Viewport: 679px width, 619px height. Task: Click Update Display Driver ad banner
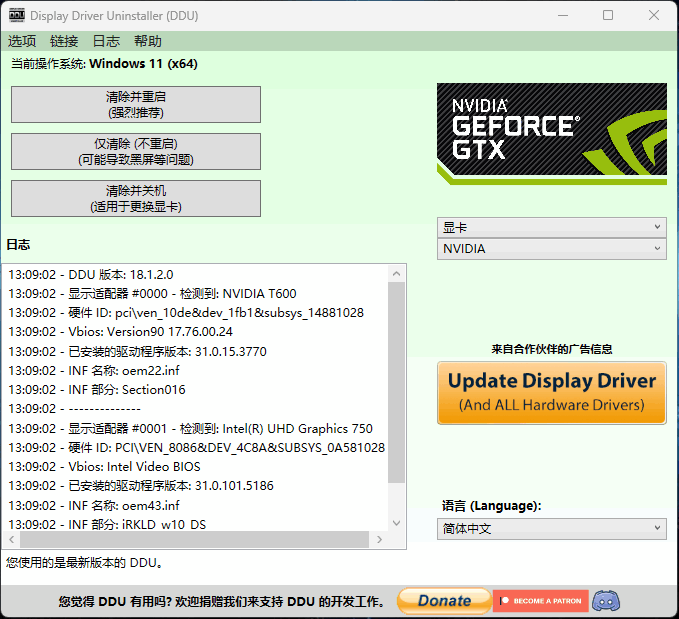(x=552, y=393)
